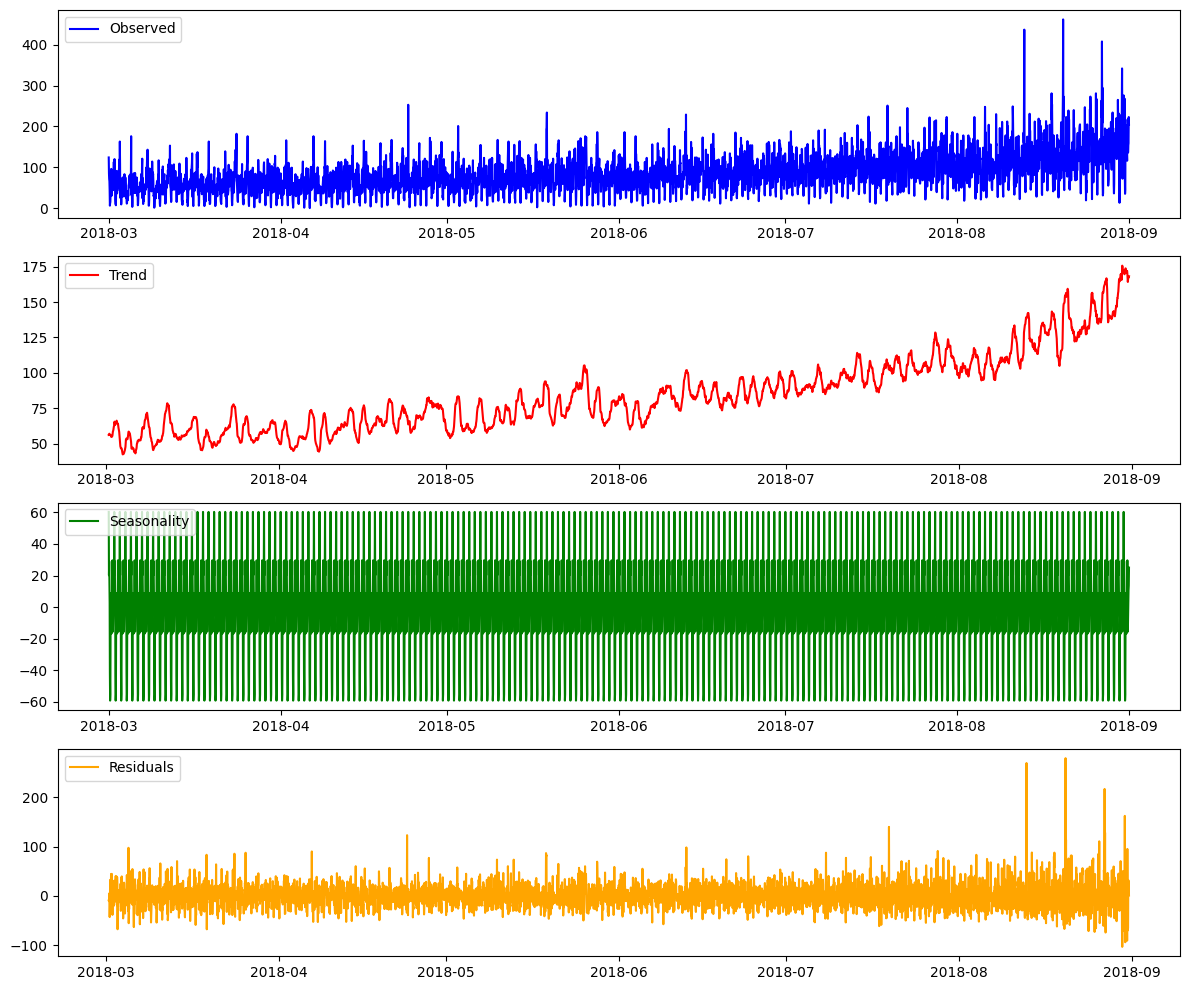Click the 150 y-axis label on Trend plot
The width and height of the screenshot is (1189, 990).
(x=36, y=303)
